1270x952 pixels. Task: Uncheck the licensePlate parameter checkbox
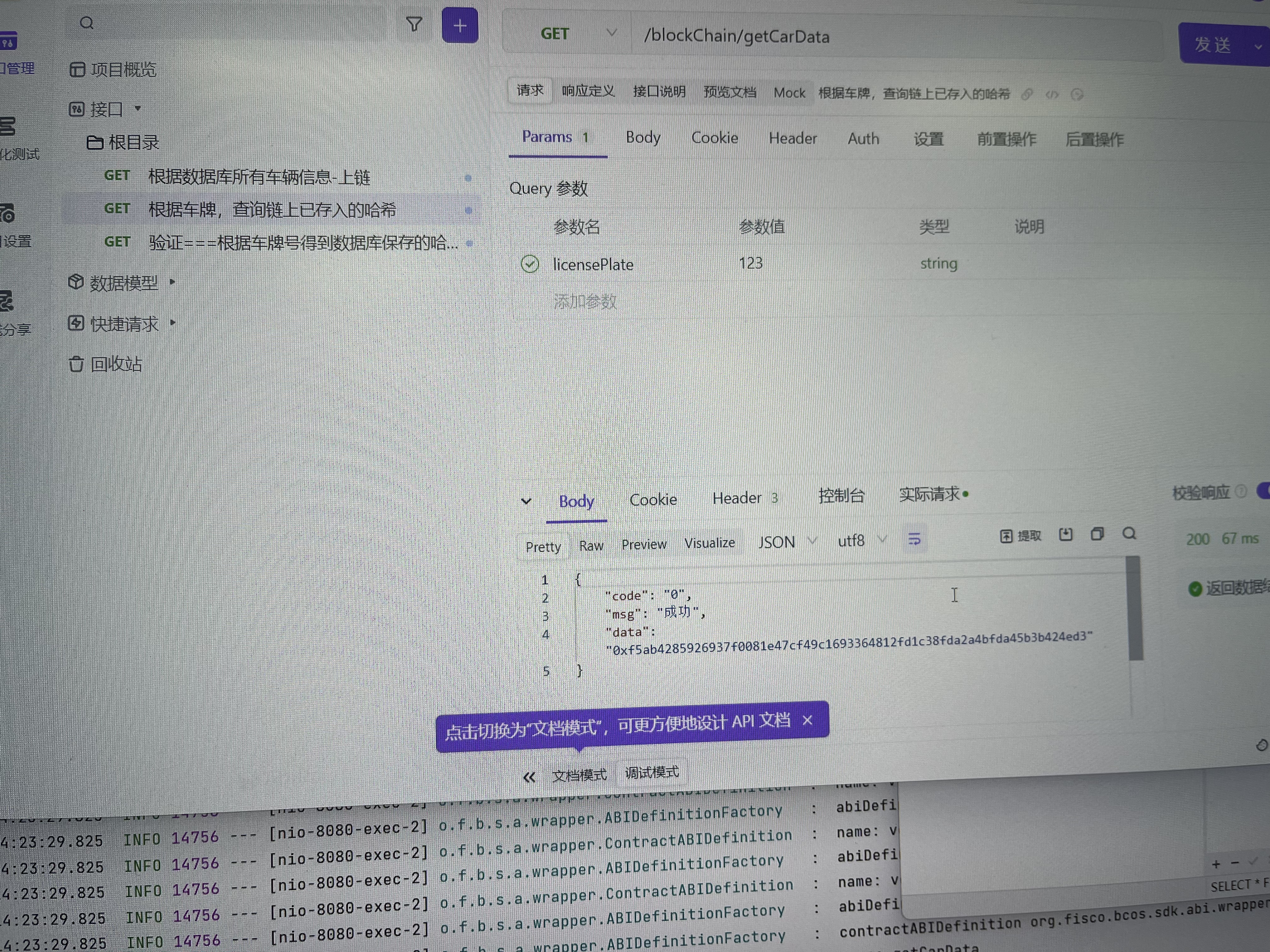tap(529, 264)
